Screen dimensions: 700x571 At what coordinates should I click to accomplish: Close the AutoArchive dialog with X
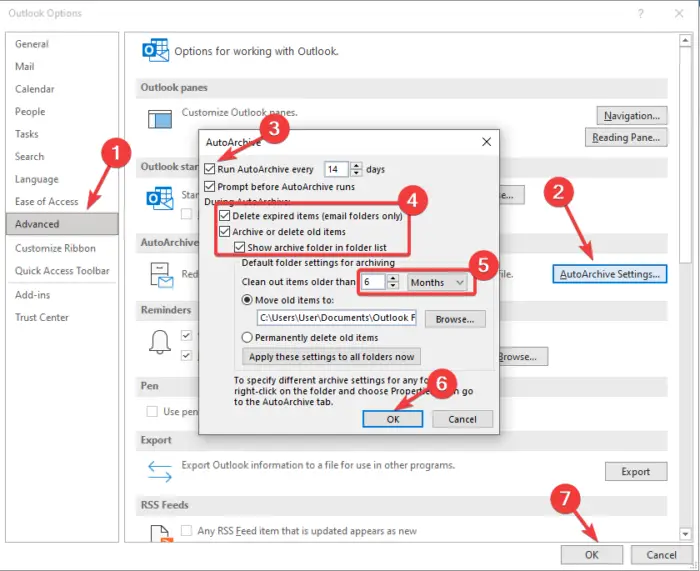tap(487, 142)
